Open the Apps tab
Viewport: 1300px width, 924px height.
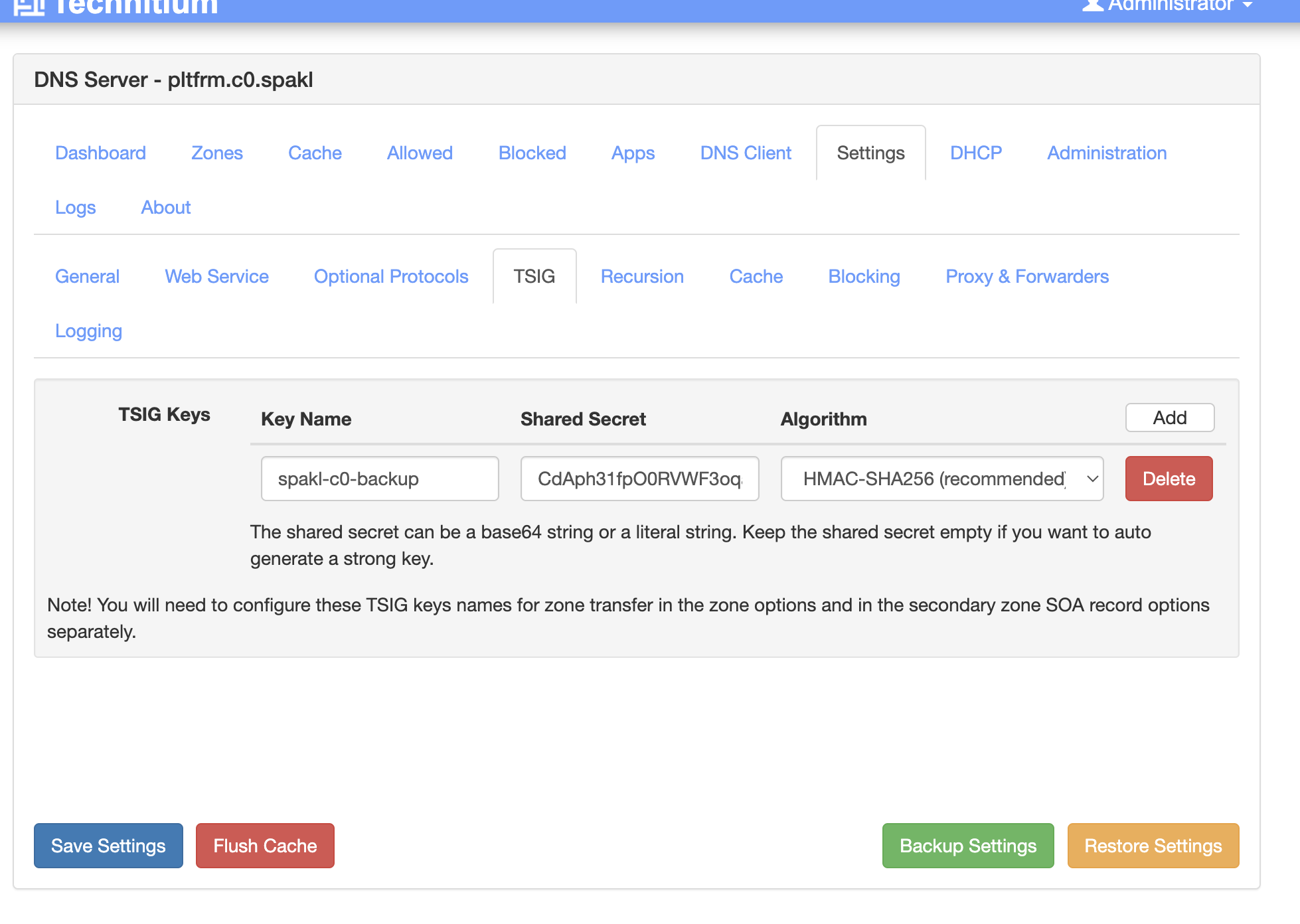click(632, 153)
